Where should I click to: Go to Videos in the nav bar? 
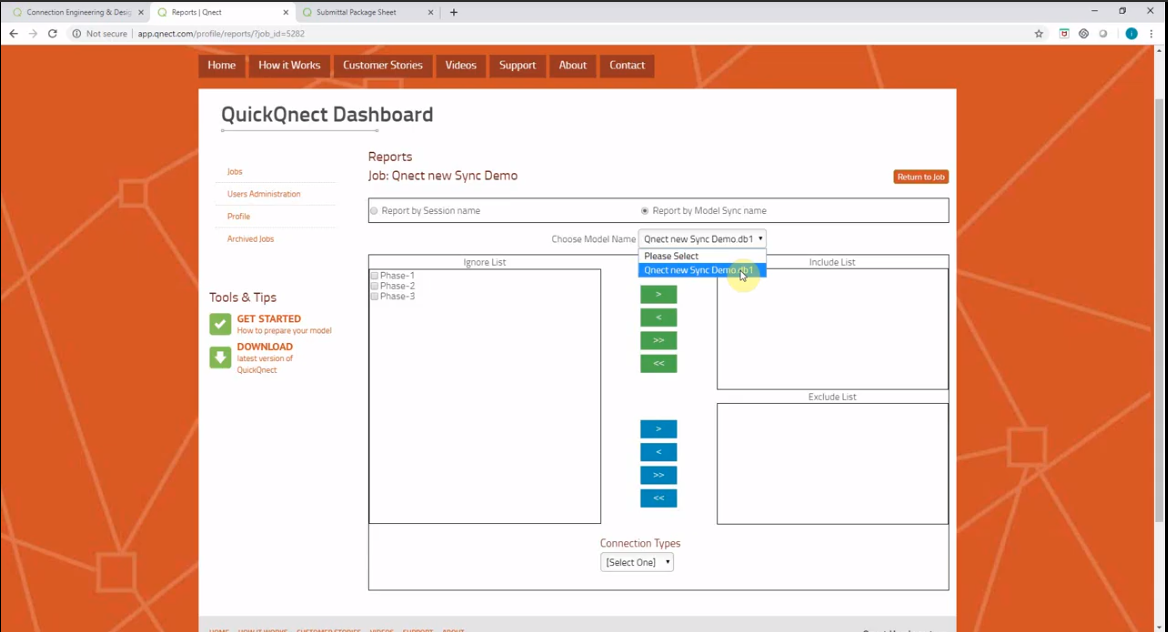461,66
